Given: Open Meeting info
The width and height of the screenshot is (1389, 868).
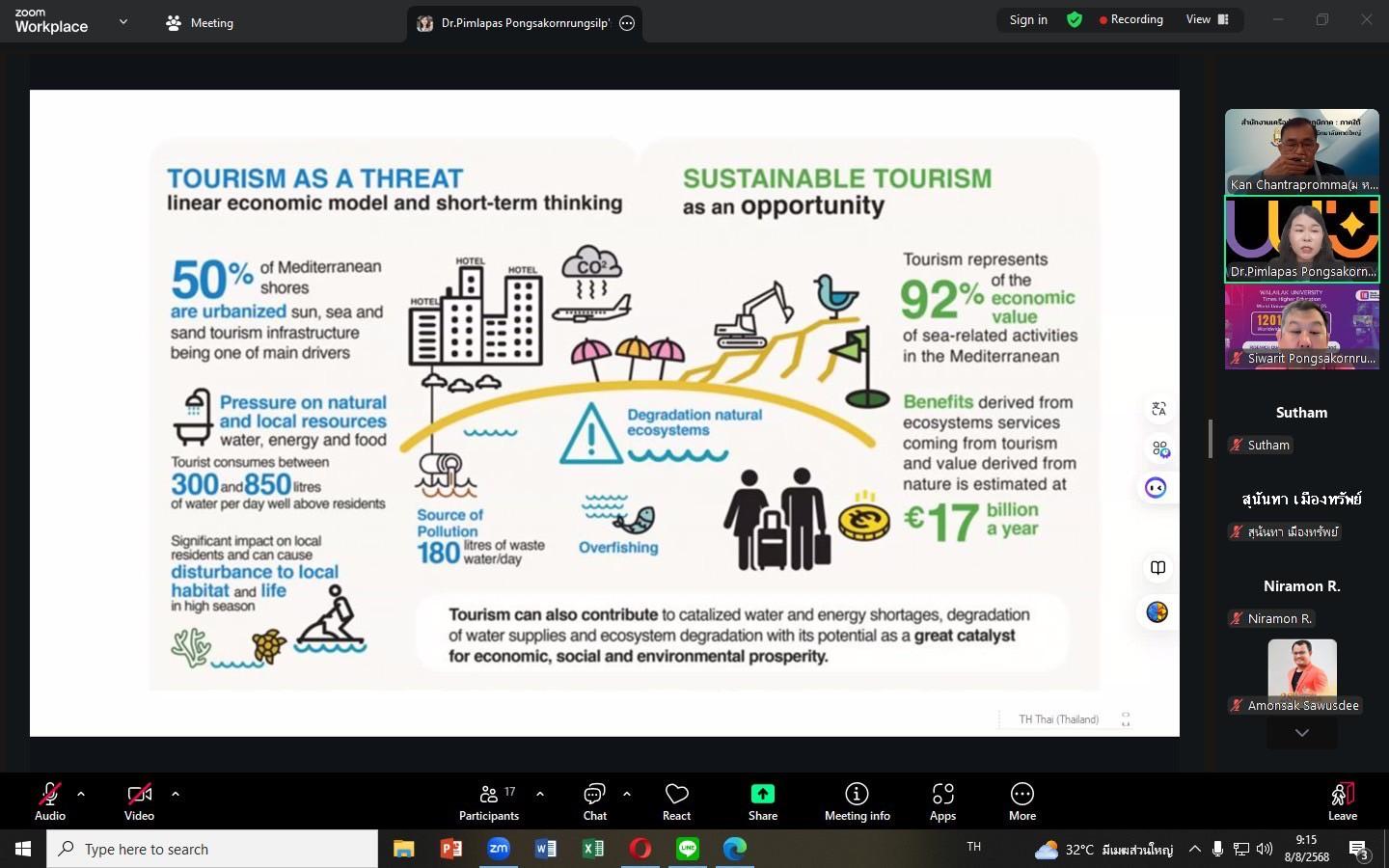Looking at the screenshot, I should click(x=857, y=801).
